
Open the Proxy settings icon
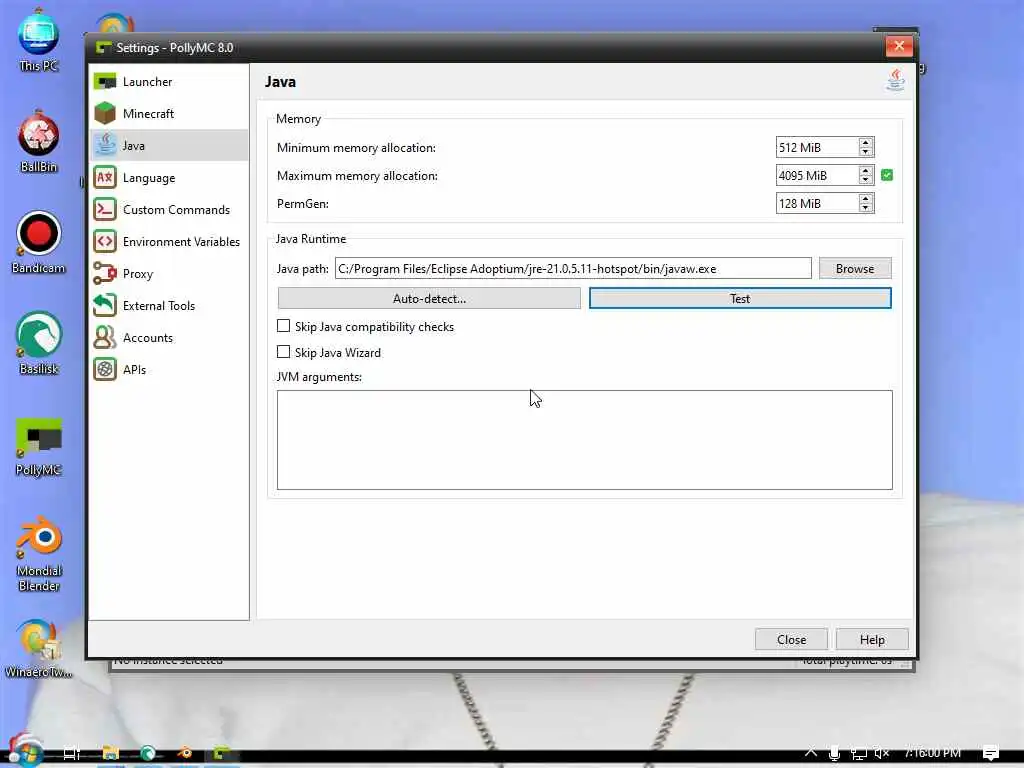click(104, 274)
